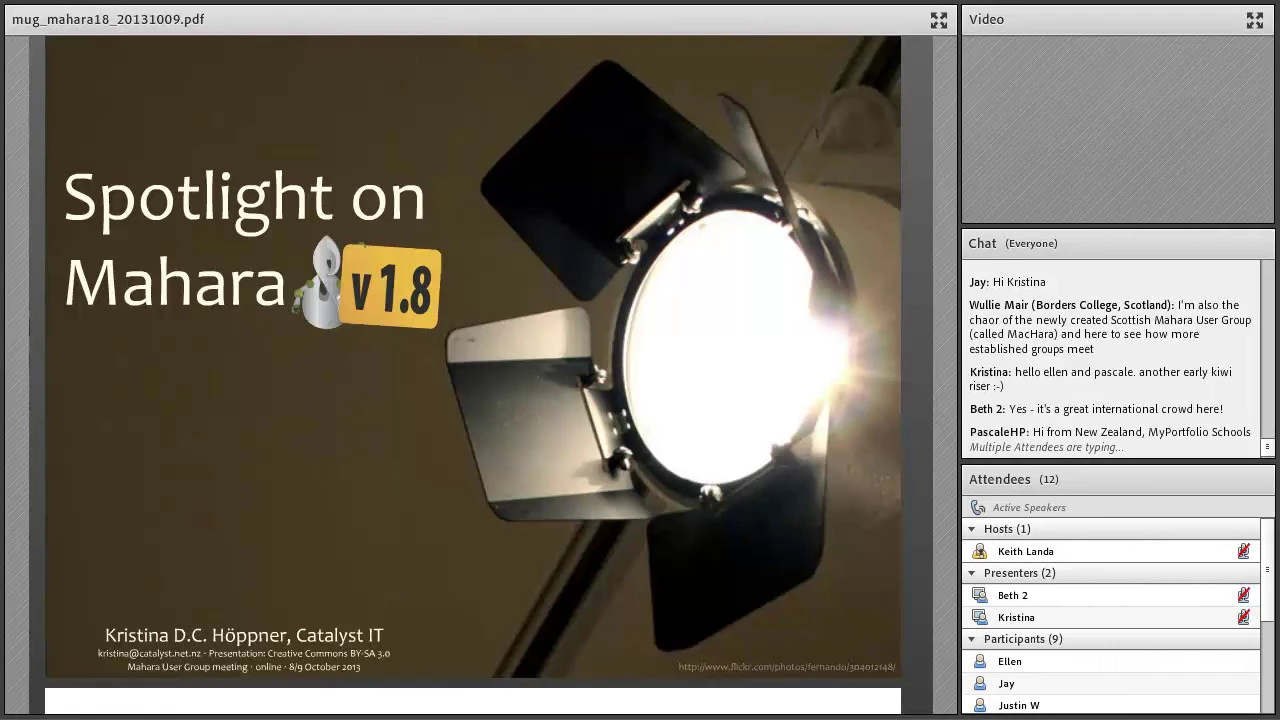1280x720 pixels.
Task: Select Ellen in the attendee list
Action: tap(1111, 662)
